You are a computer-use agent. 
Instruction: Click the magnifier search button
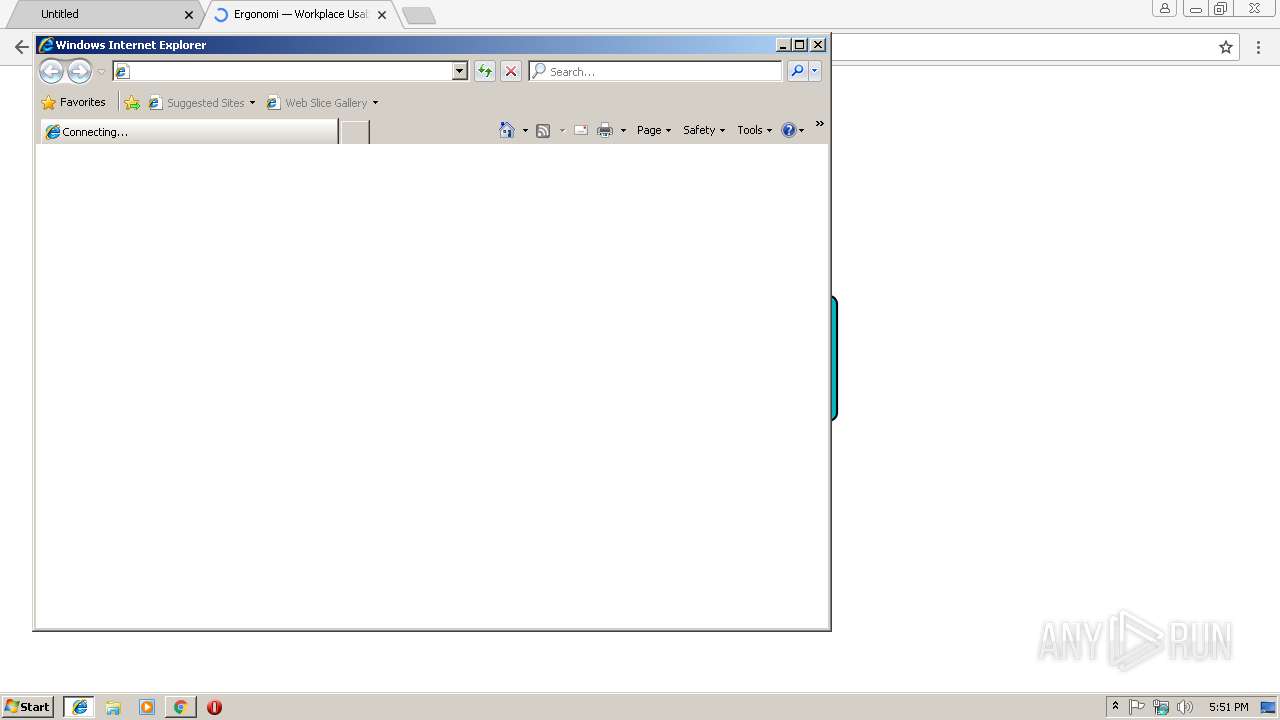click(x=797, y=71)
